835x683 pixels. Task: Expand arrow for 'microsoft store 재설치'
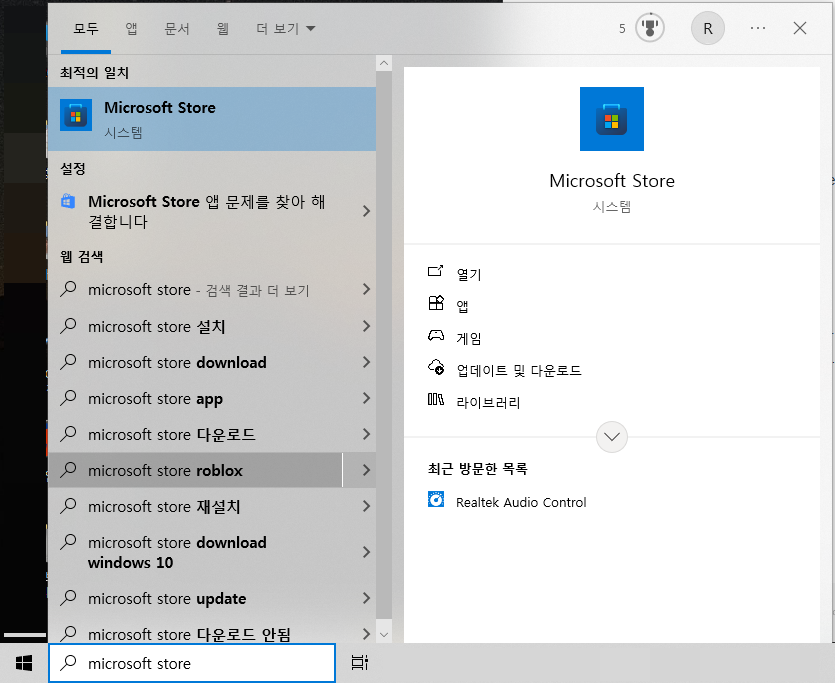pyautogui.click(x=366, y=506)
